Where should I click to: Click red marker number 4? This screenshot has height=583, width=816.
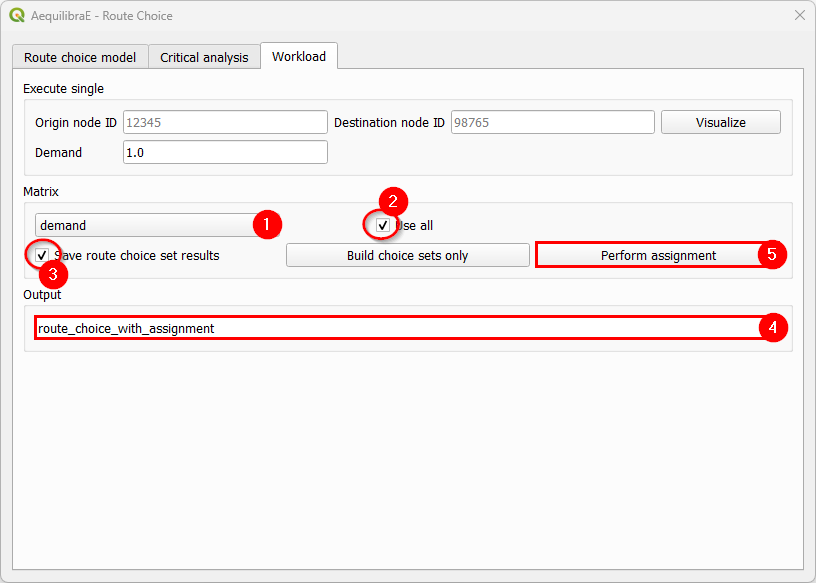(x=774, y=327)
